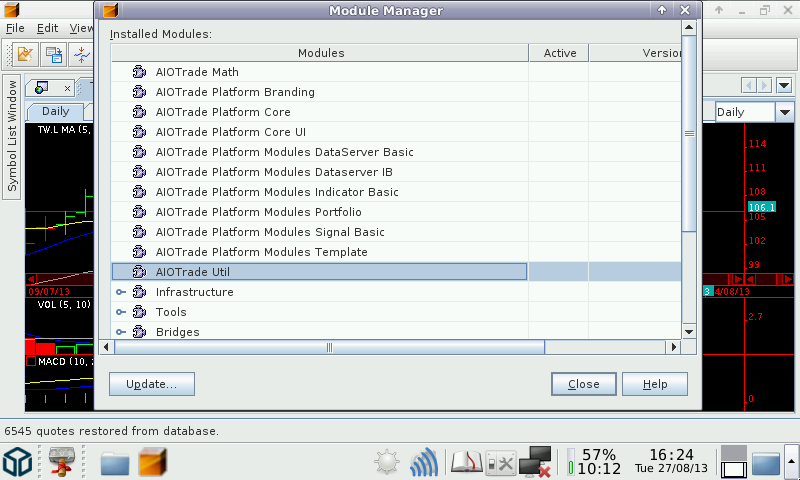Click the first chart toolbar icon
Viewport: 800px width, 480px height.
pyautogui.click(x=25, y=54)
